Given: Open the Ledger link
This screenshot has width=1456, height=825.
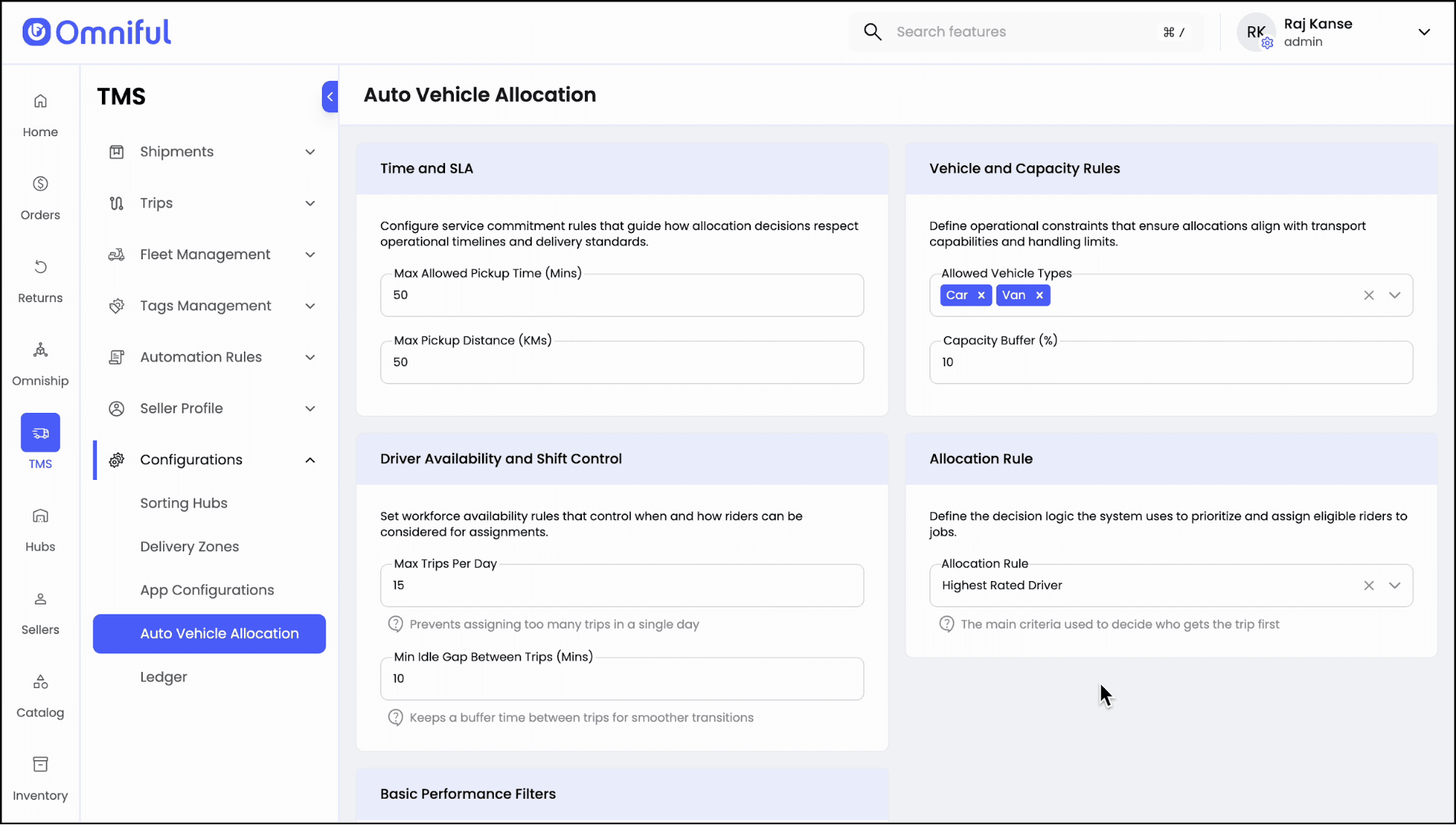Looking at the screenshot, I should coord(164,677).
